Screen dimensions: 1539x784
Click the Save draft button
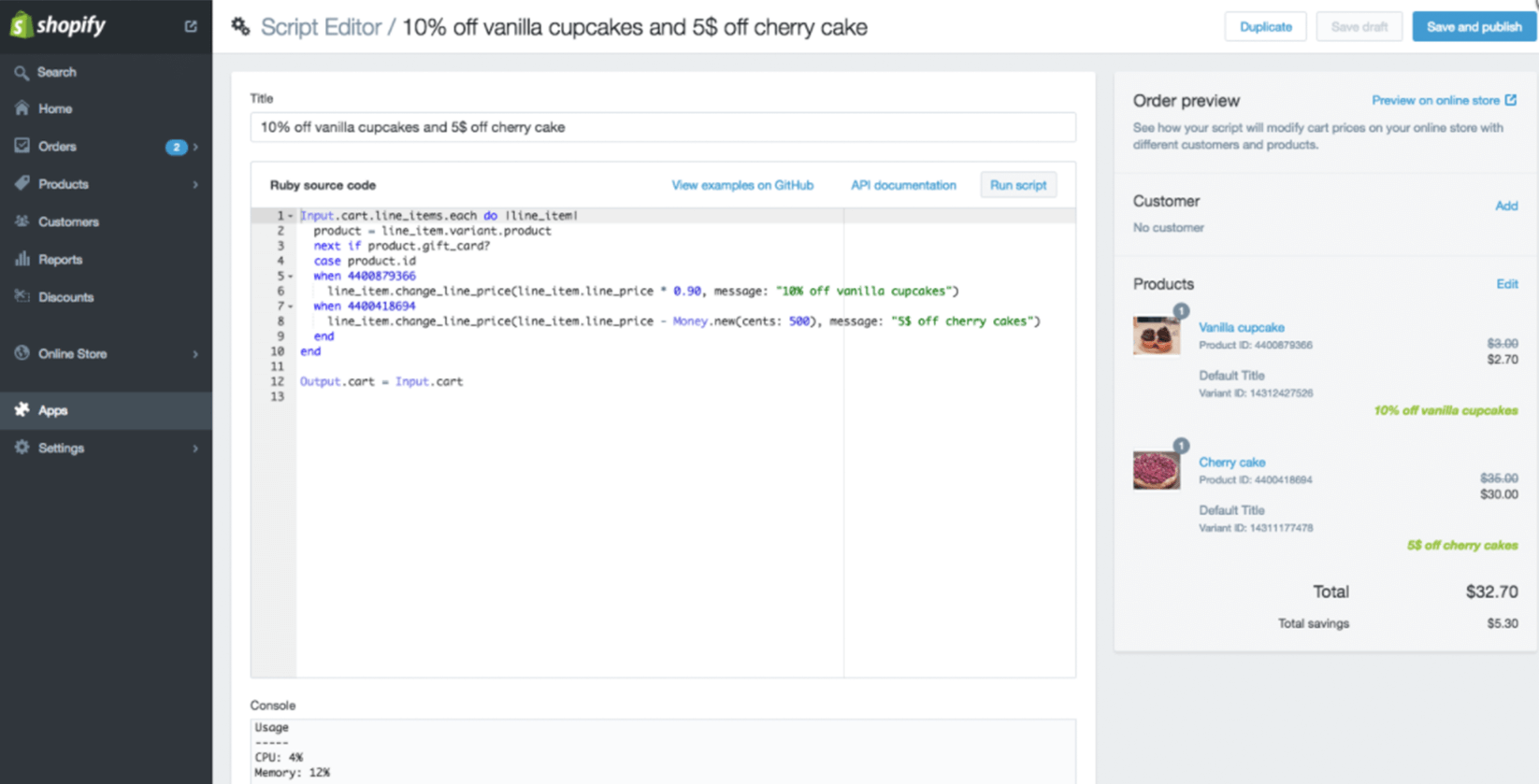pyautogui.click(x=1359, y=26)
